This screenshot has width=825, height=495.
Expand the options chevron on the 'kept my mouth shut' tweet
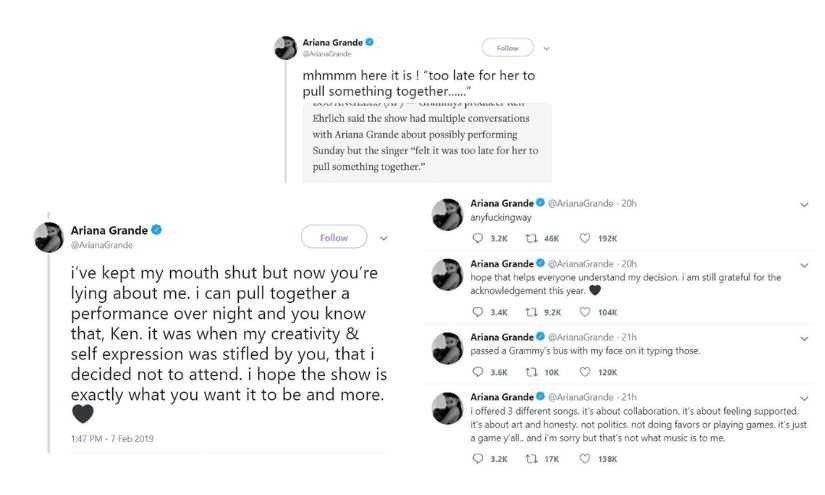[x=383, y=238]
